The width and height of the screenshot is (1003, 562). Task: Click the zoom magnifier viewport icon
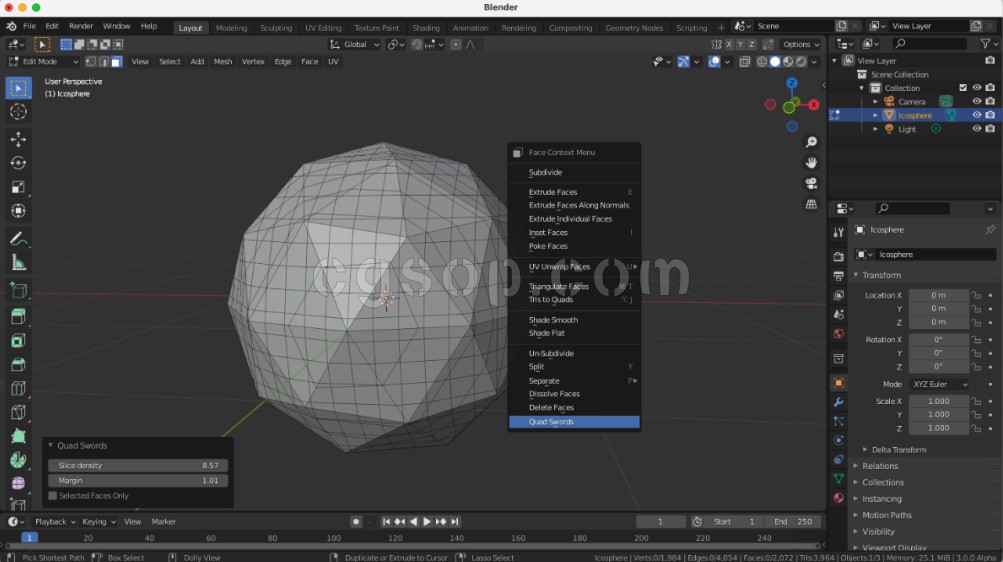point(811,143)
